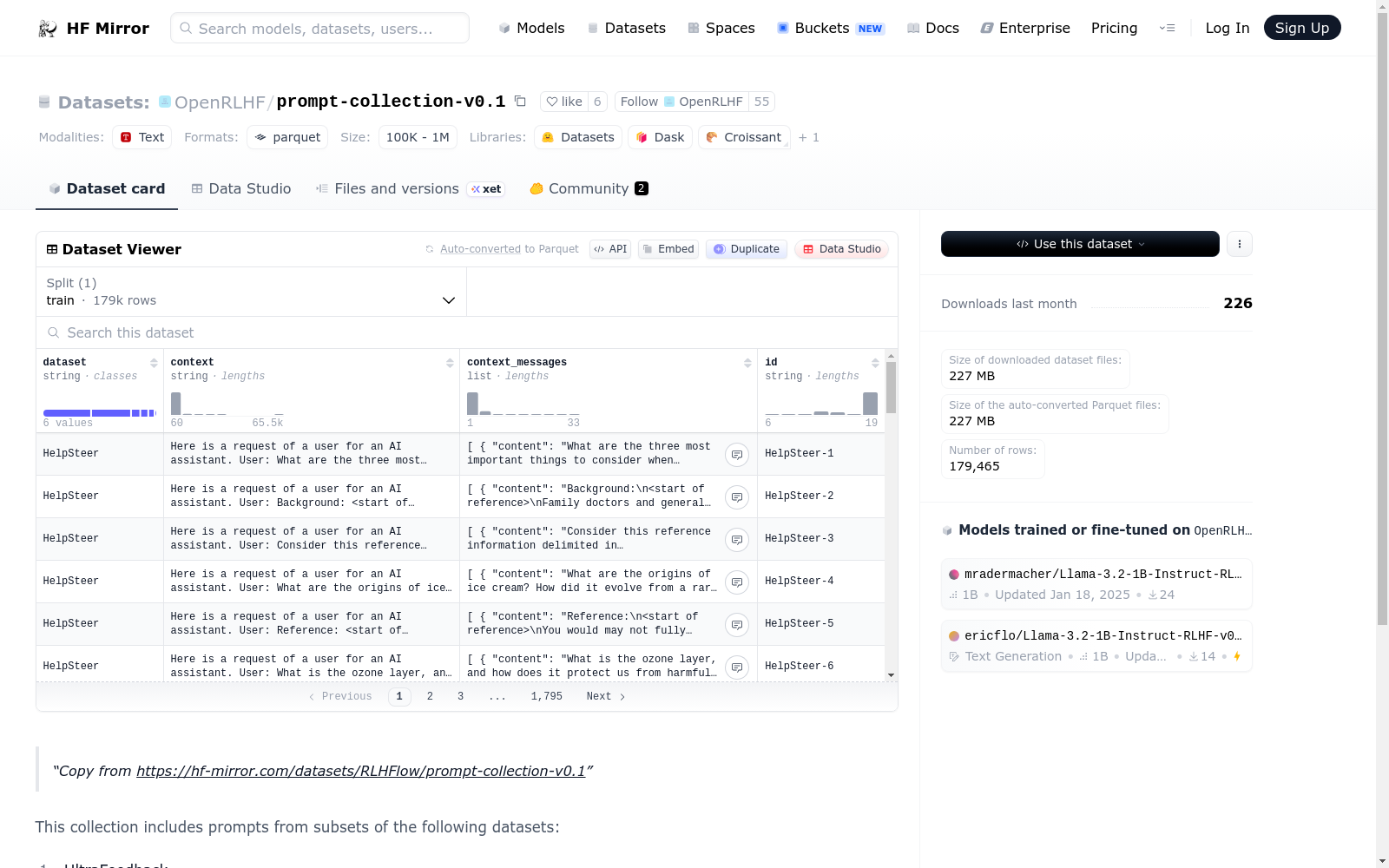Open the API button in Dataset Viewer
The image size is (1389, 868).
click(x=610, y=249)
